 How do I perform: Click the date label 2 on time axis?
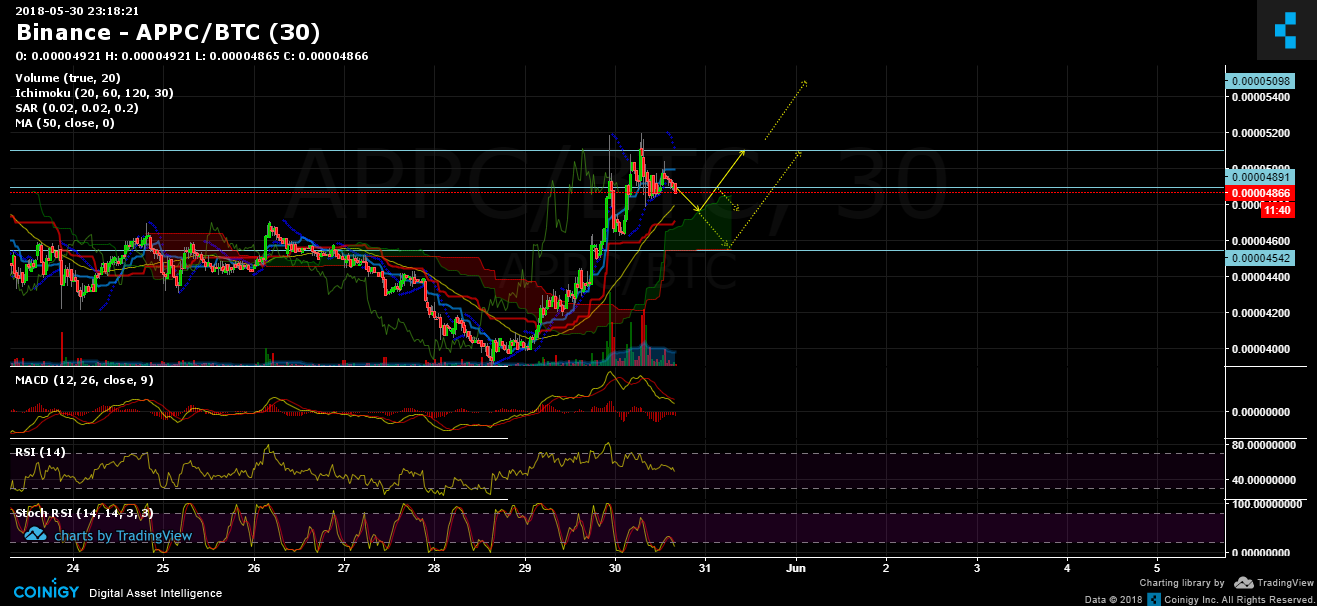(x=886, y=567)
